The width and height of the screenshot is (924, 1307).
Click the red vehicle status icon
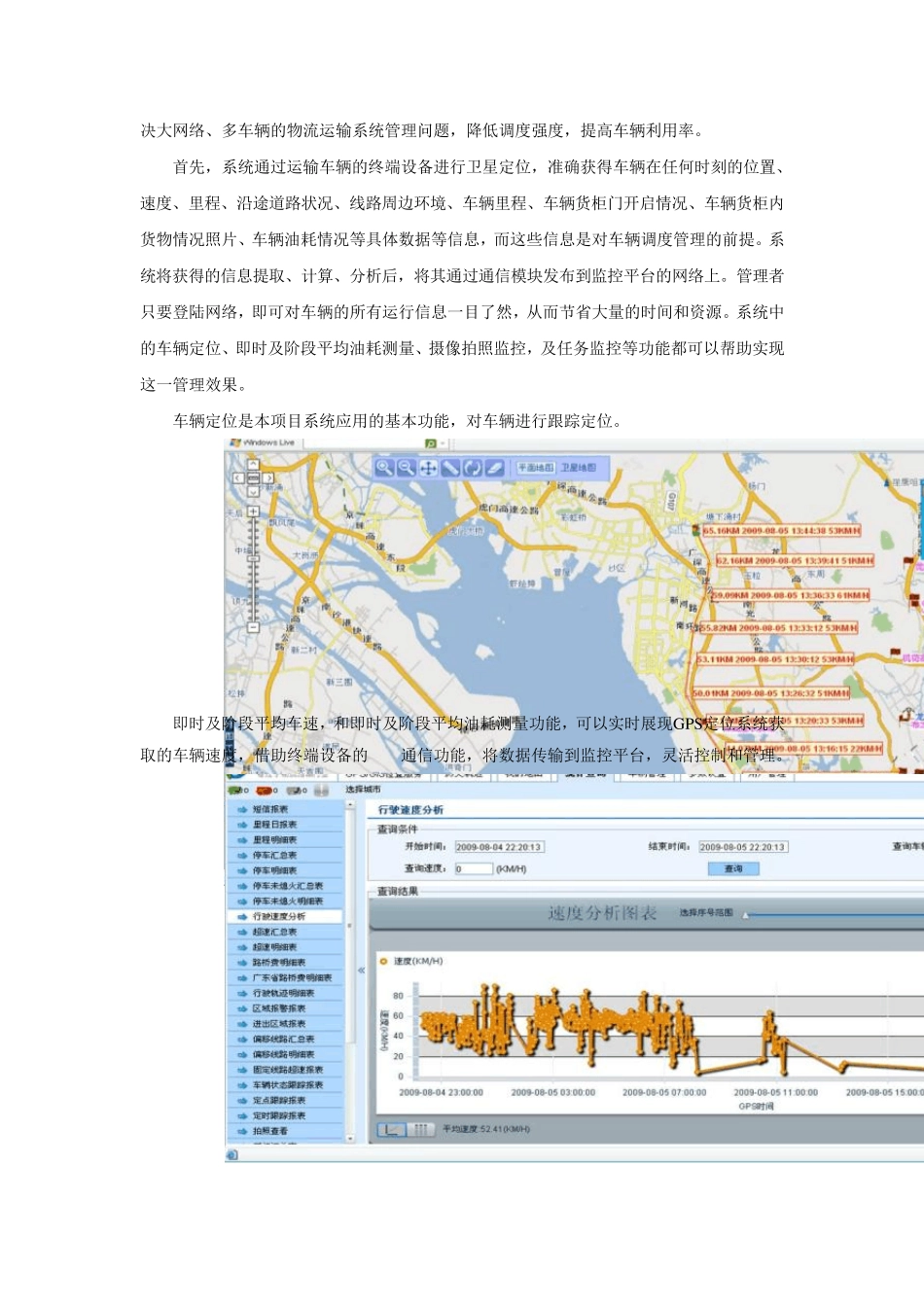coord(264,791)
